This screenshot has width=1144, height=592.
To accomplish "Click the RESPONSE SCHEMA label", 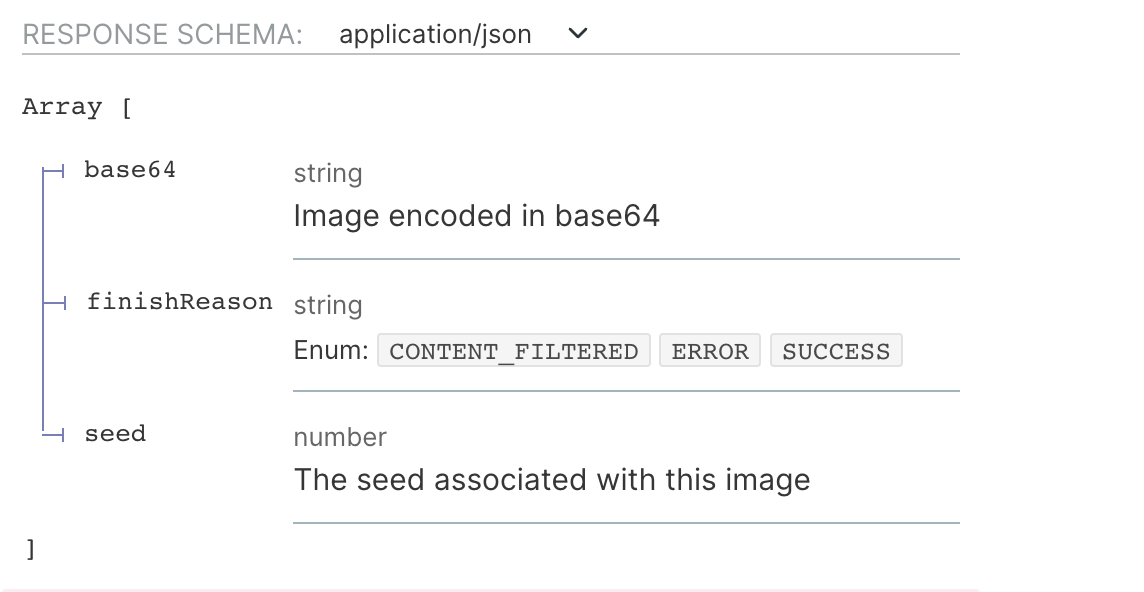I will (x=163, y=34).
